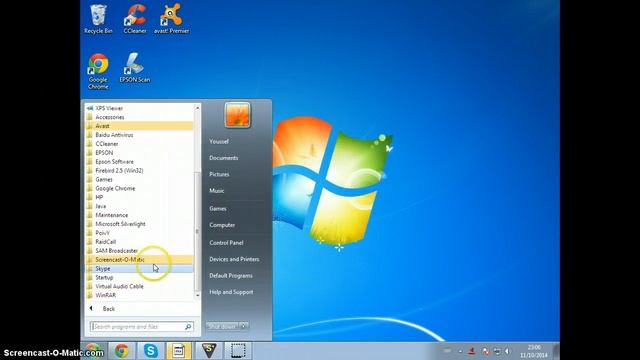Open Help and Support
Image resolution: width=640 pixels, height=360 pixels.
point(231,292)
